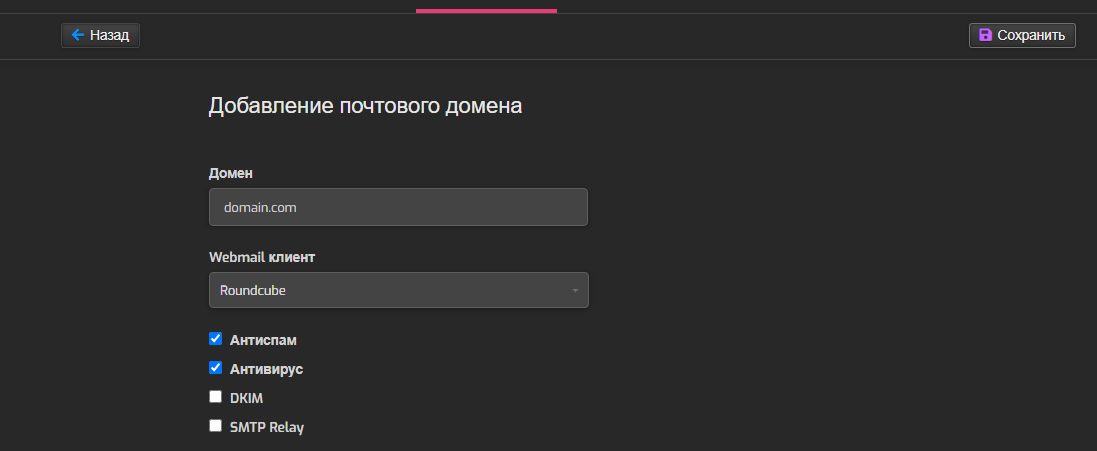The width and height of the screenshot is (1097, 451).
Task: Click the Webmail клиент field label
Action: pyautogui.click(x=262, y=257)
